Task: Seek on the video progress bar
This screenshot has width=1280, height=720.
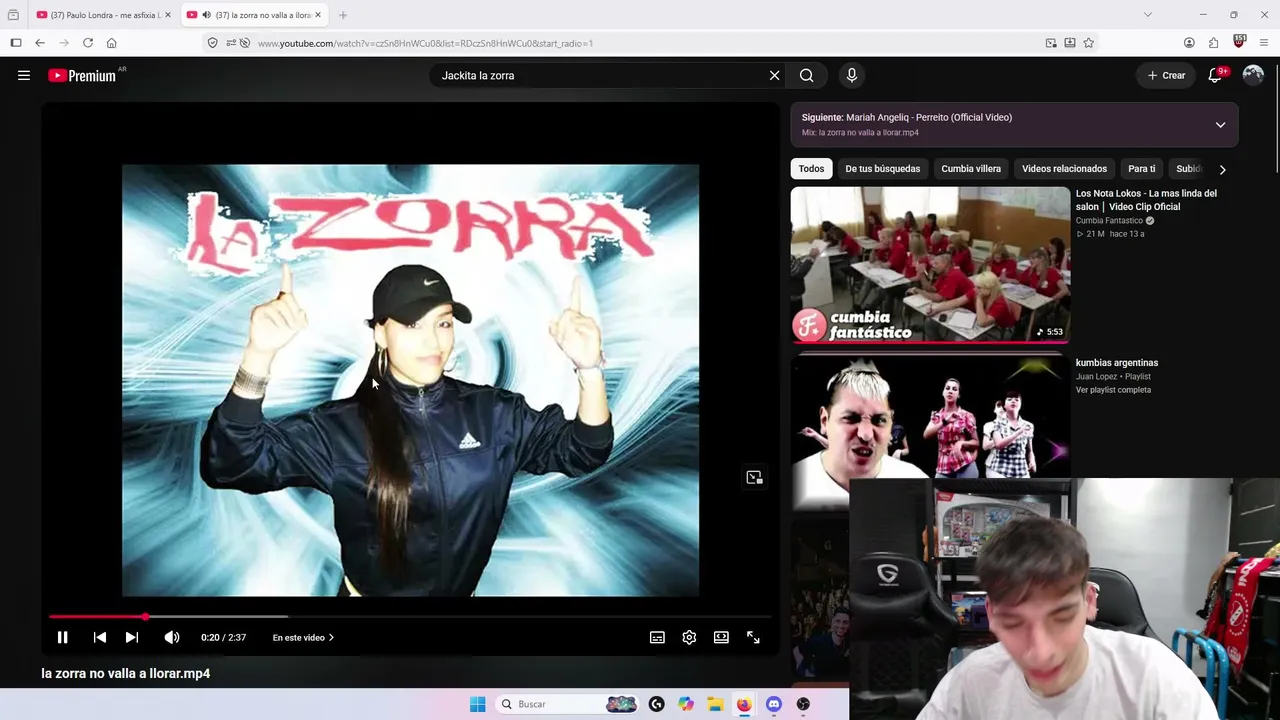Action: pos(410,617)
